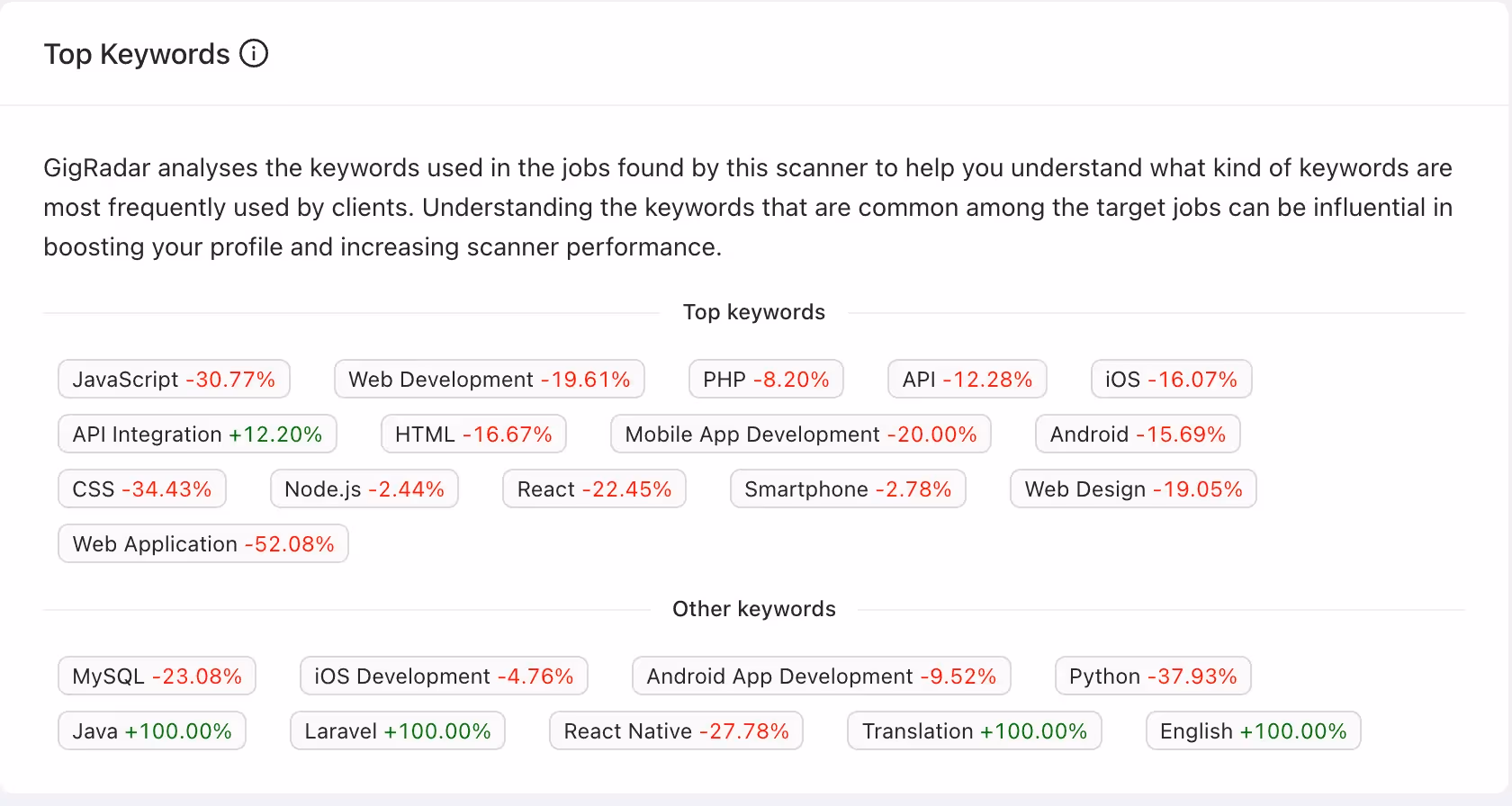
Task: Select the HTML -16.67% keyword chip
Action: point(473,434)
